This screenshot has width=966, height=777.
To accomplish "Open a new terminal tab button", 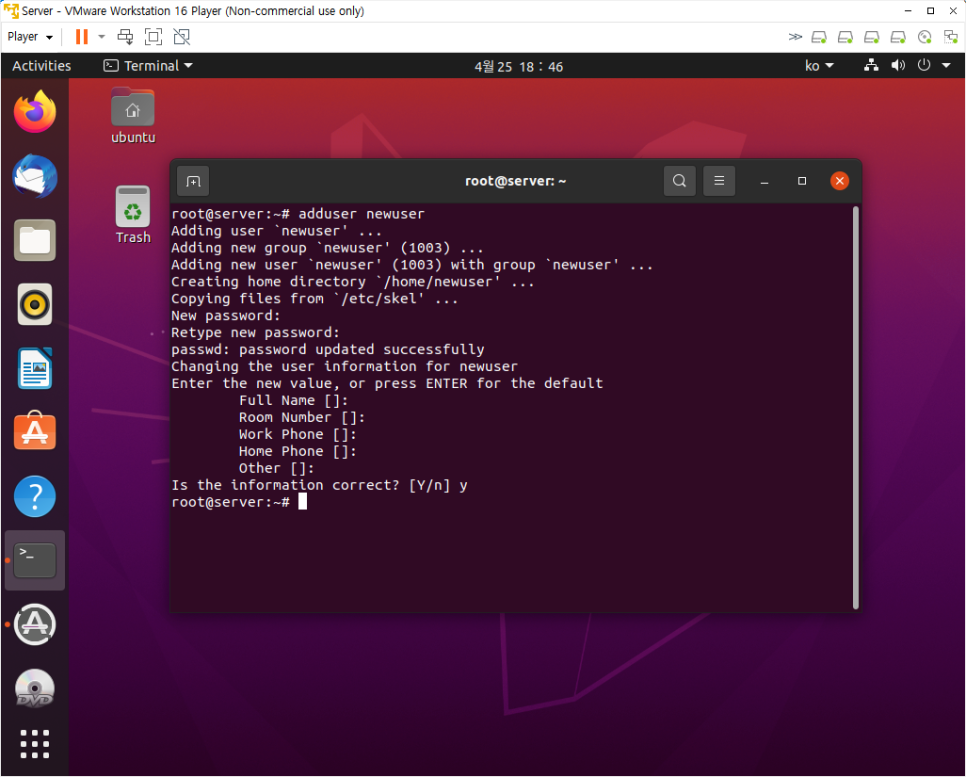I will 193,181.
